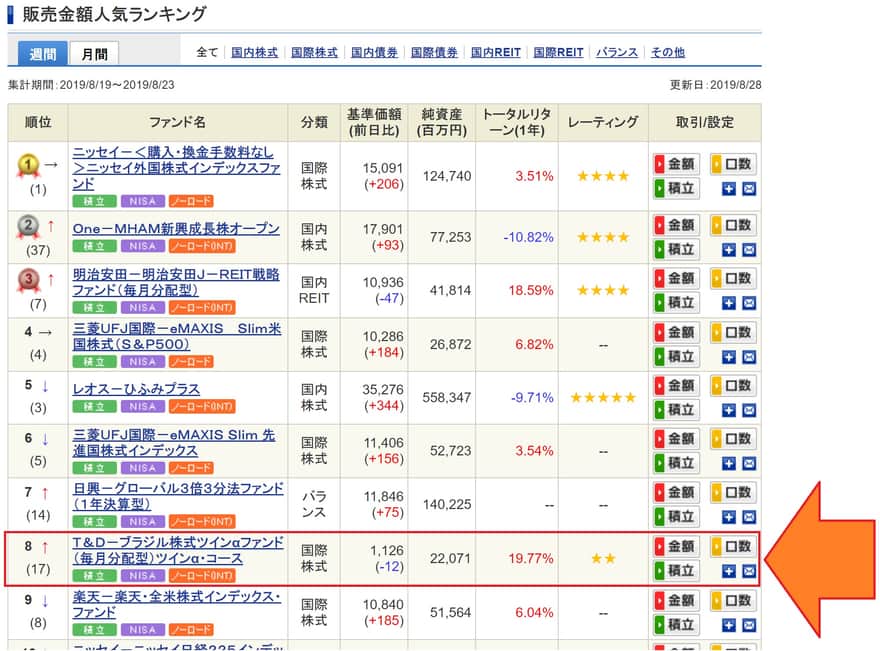
Task: Switch to the 月間 tab
Action: tap(94, 54)
